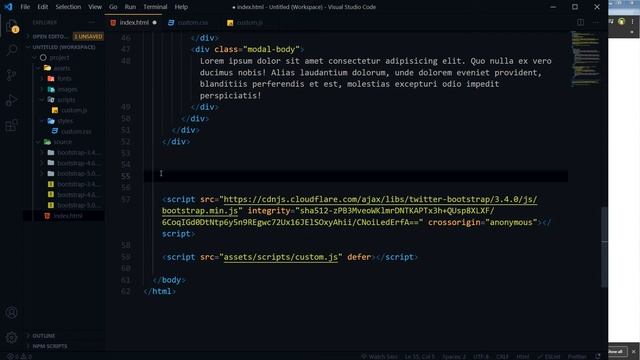The height and width of the screenshot is (360, 640).
Task: Open the Manage gear icon
Action: click(11, 337)
